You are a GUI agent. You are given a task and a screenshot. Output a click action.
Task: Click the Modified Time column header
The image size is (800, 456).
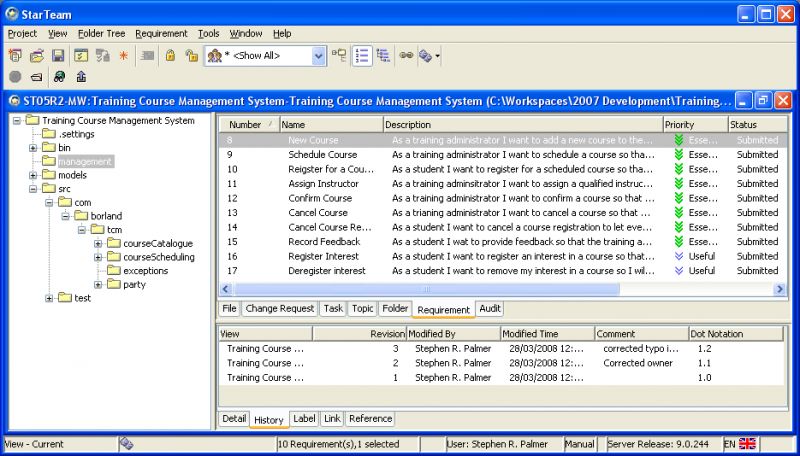[546, 333]
